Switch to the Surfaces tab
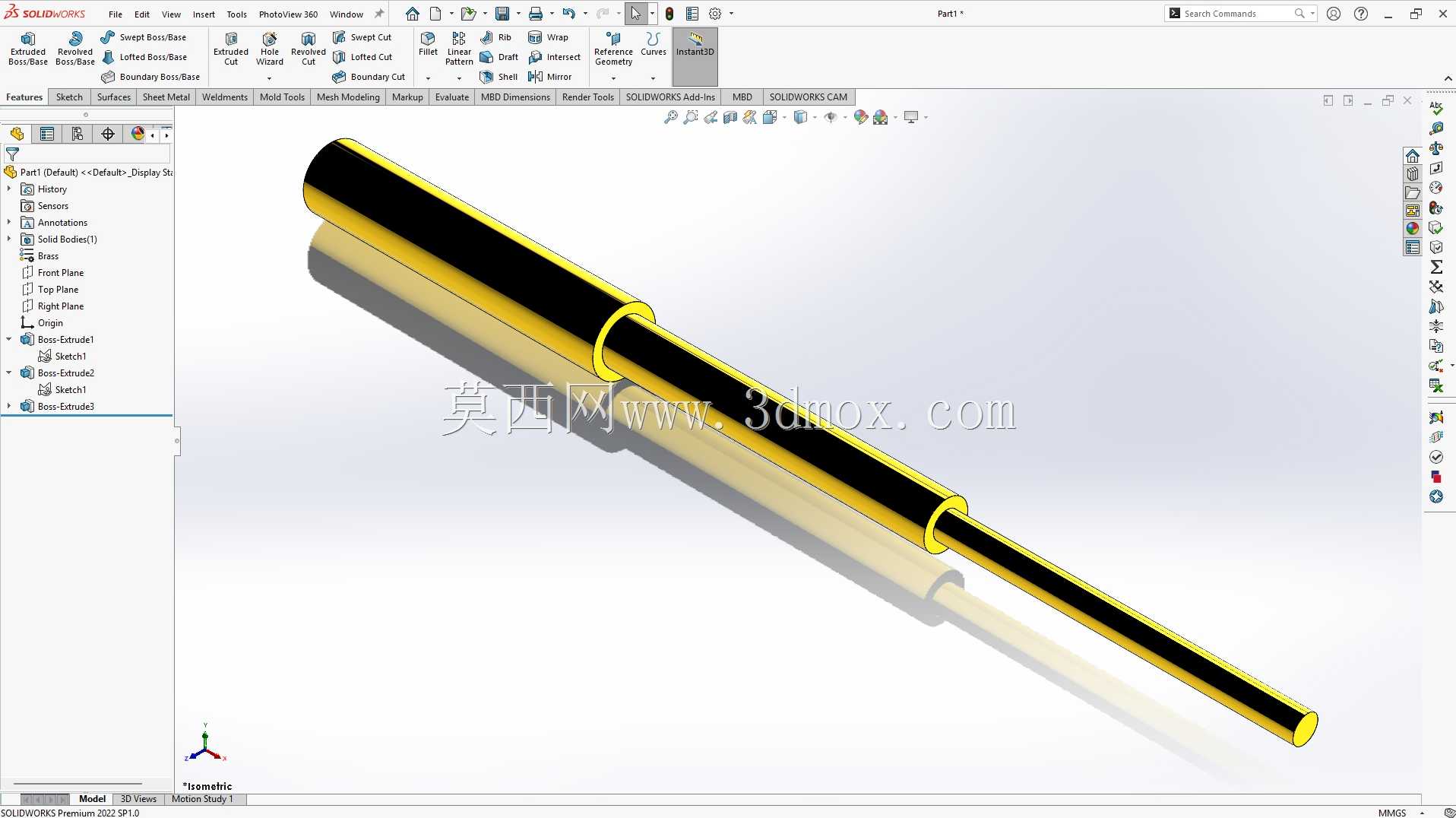Image resolution: width=1456 pixels, height=818 pixels. click(x=114, y=97)
